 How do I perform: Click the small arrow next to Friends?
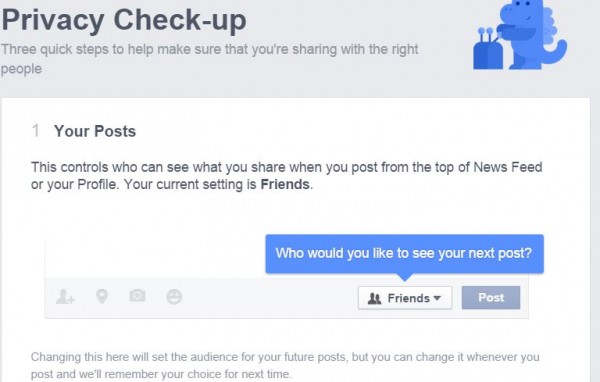437,298
